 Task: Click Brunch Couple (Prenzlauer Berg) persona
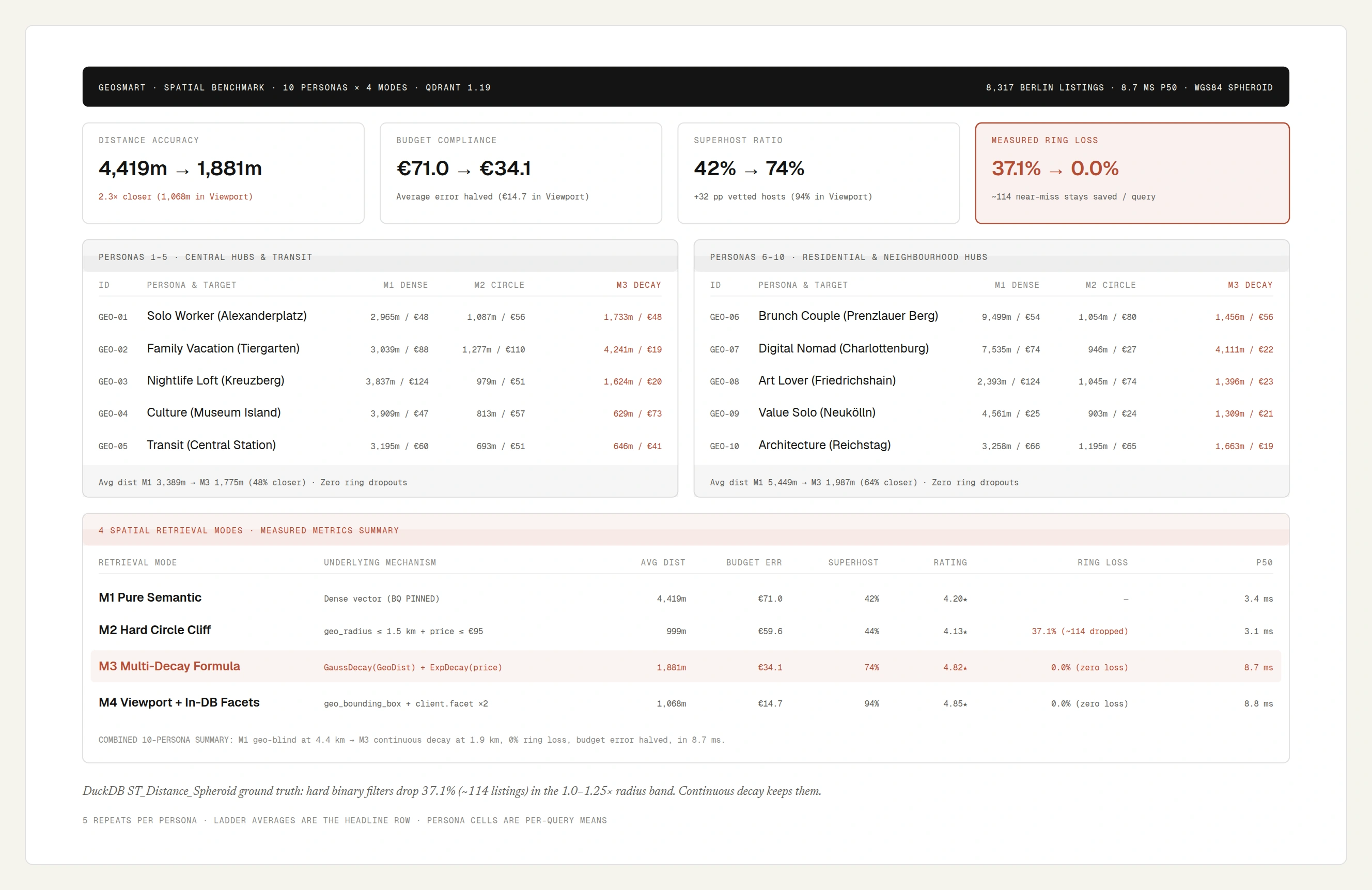(848, 316)
